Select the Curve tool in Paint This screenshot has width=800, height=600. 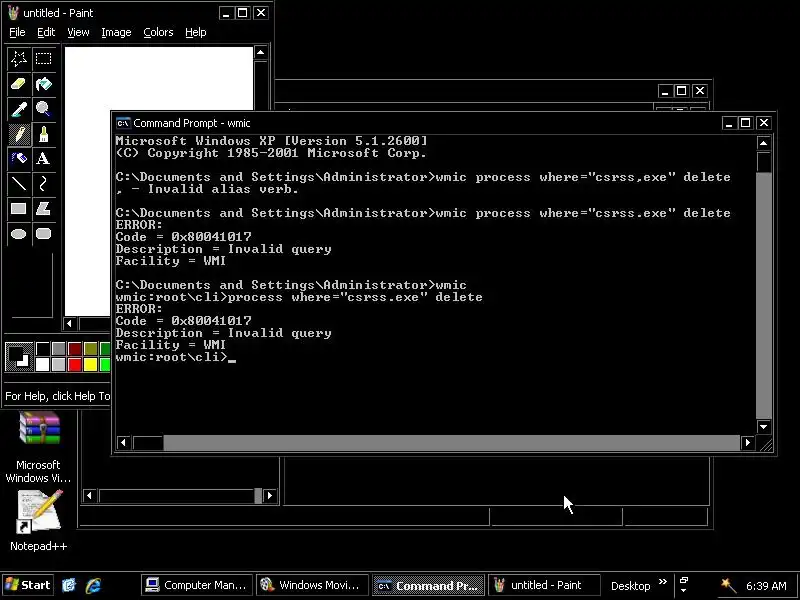tap(43, 184)
